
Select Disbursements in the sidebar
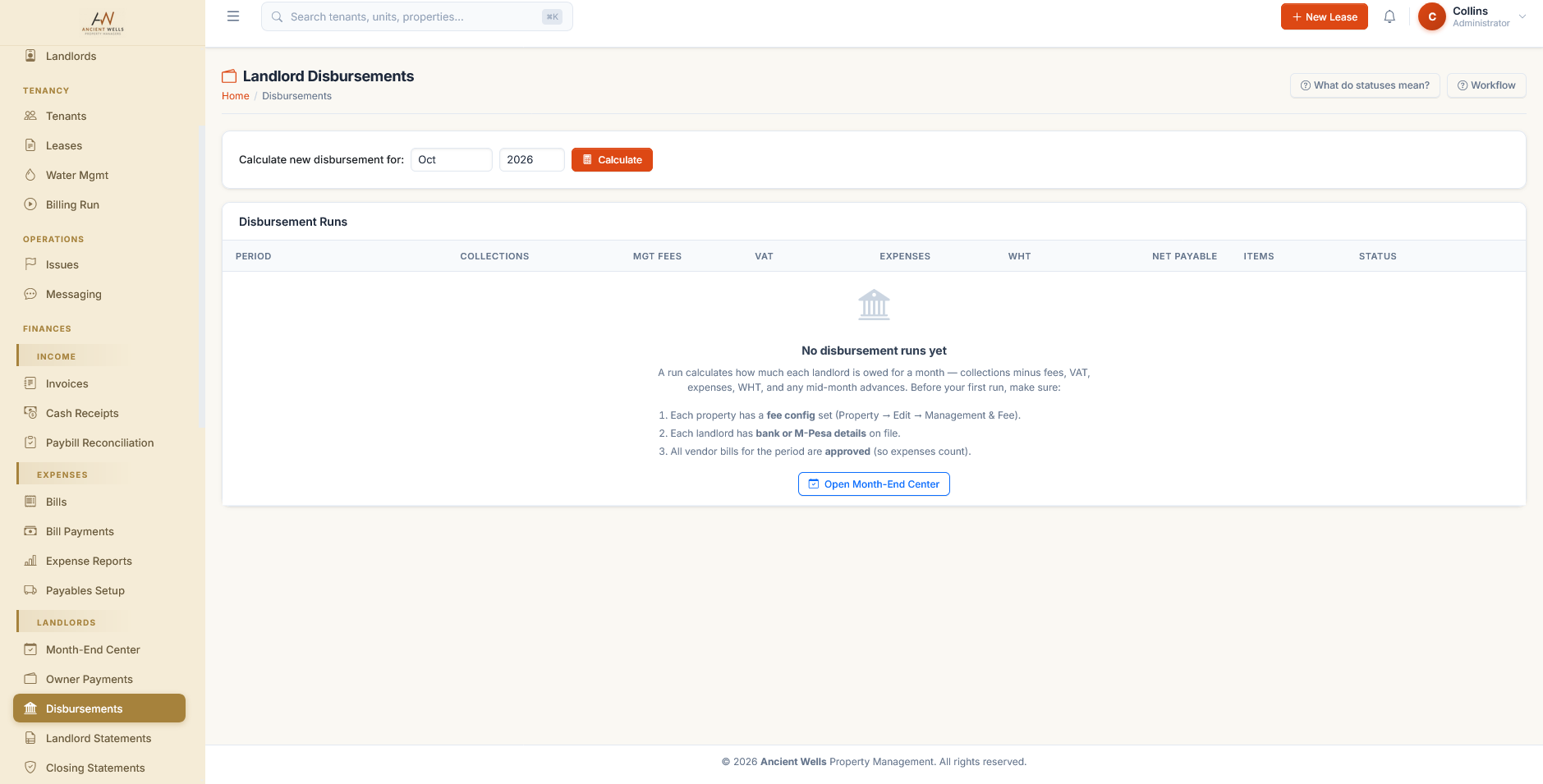(99, 708)
